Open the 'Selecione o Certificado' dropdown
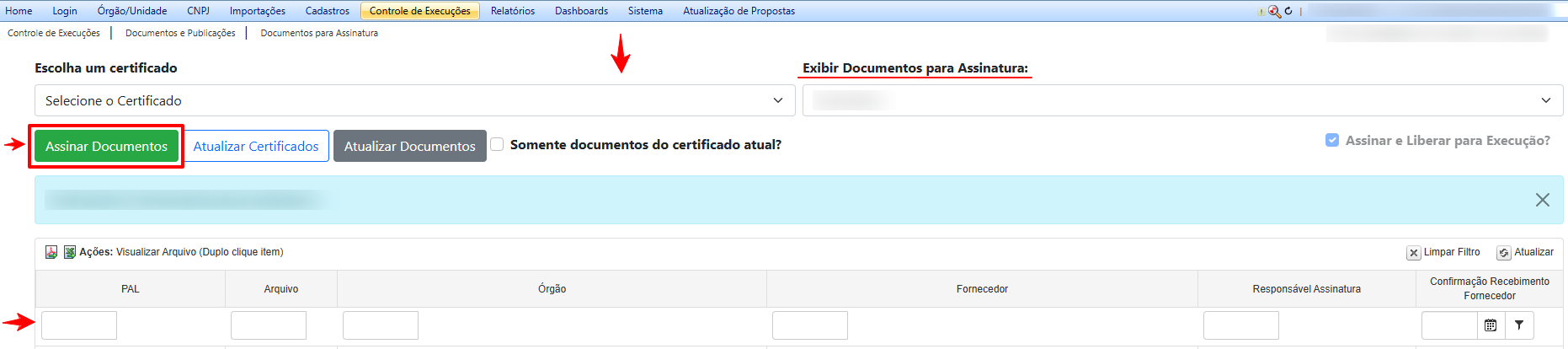1568x349 pixels. [414, 100]
